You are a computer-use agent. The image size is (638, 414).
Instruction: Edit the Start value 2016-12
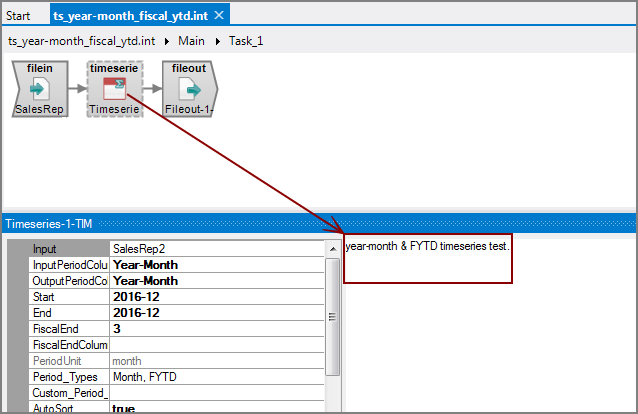pos(217,297)
